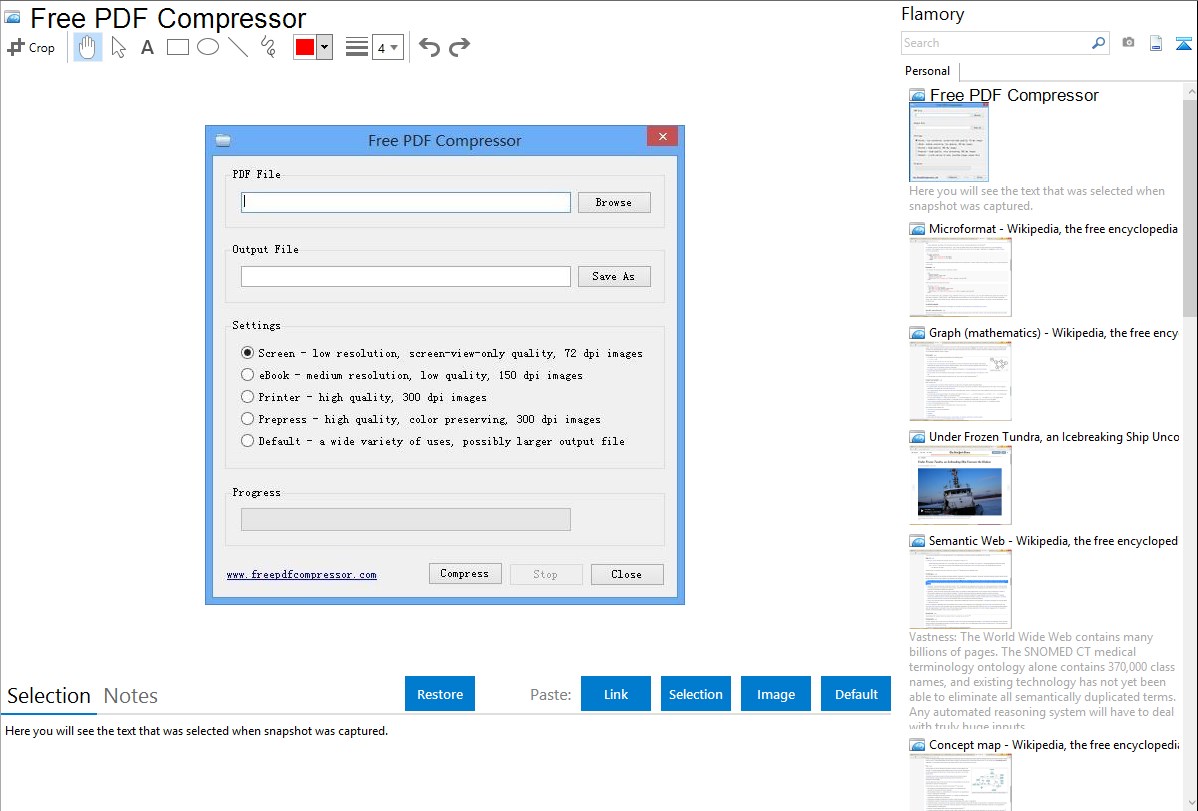Click the grayed-out Stop button
The width and height of the screenshot is (1198, 811).
tap(546, 574)
